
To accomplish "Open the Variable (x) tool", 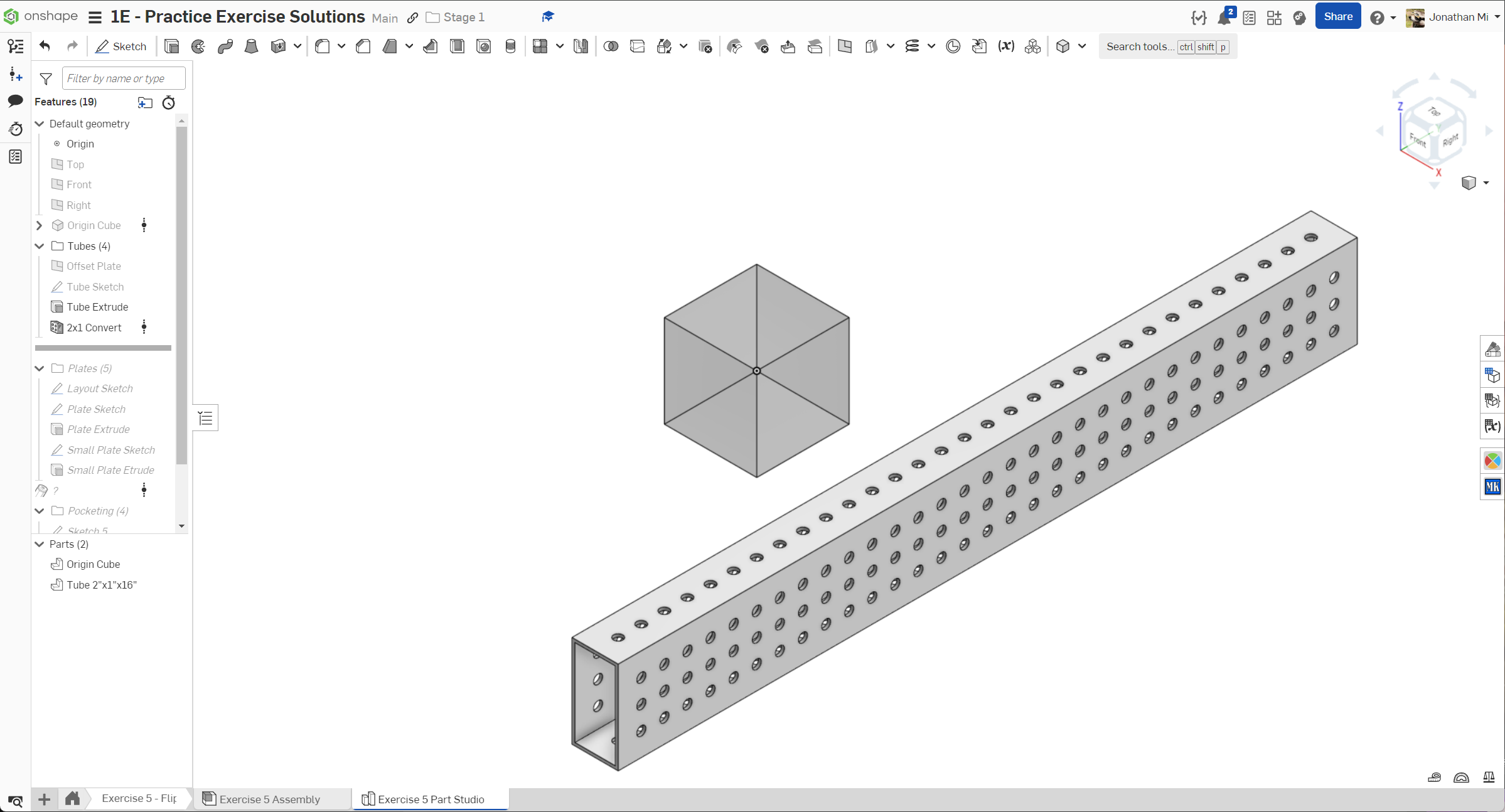I will (1006, 46).
